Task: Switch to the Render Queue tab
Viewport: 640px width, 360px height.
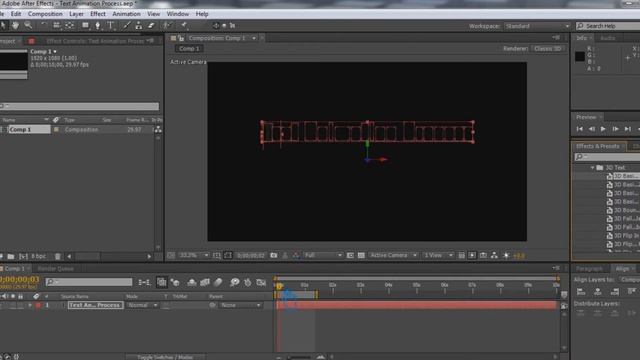Action: coord(56,269)
